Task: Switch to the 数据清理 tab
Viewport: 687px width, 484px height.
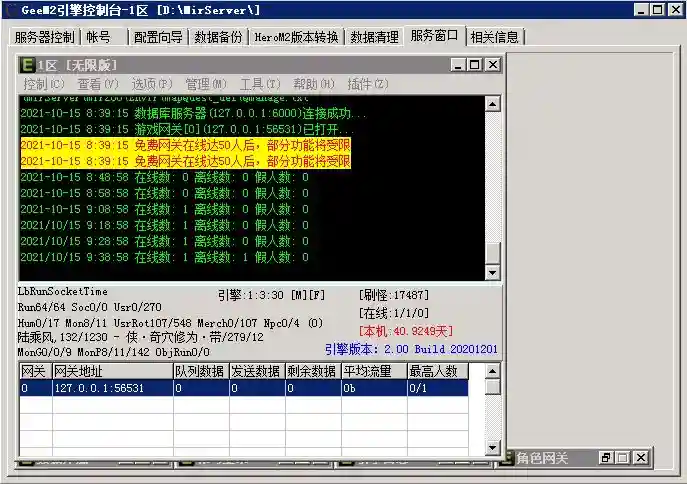Action: [x=374, y=37]
